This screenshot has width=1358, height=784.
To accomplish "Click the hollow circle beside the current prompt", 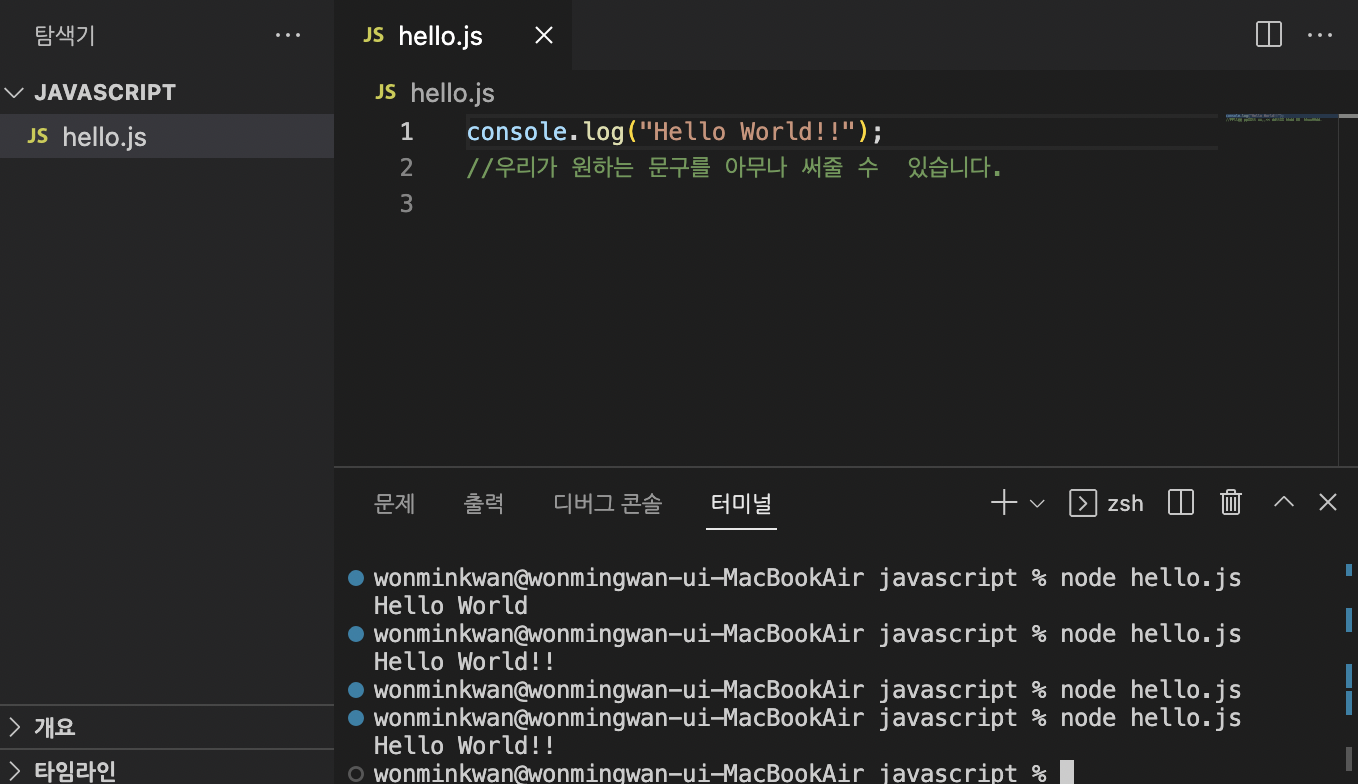I will (x=355, y=773).
